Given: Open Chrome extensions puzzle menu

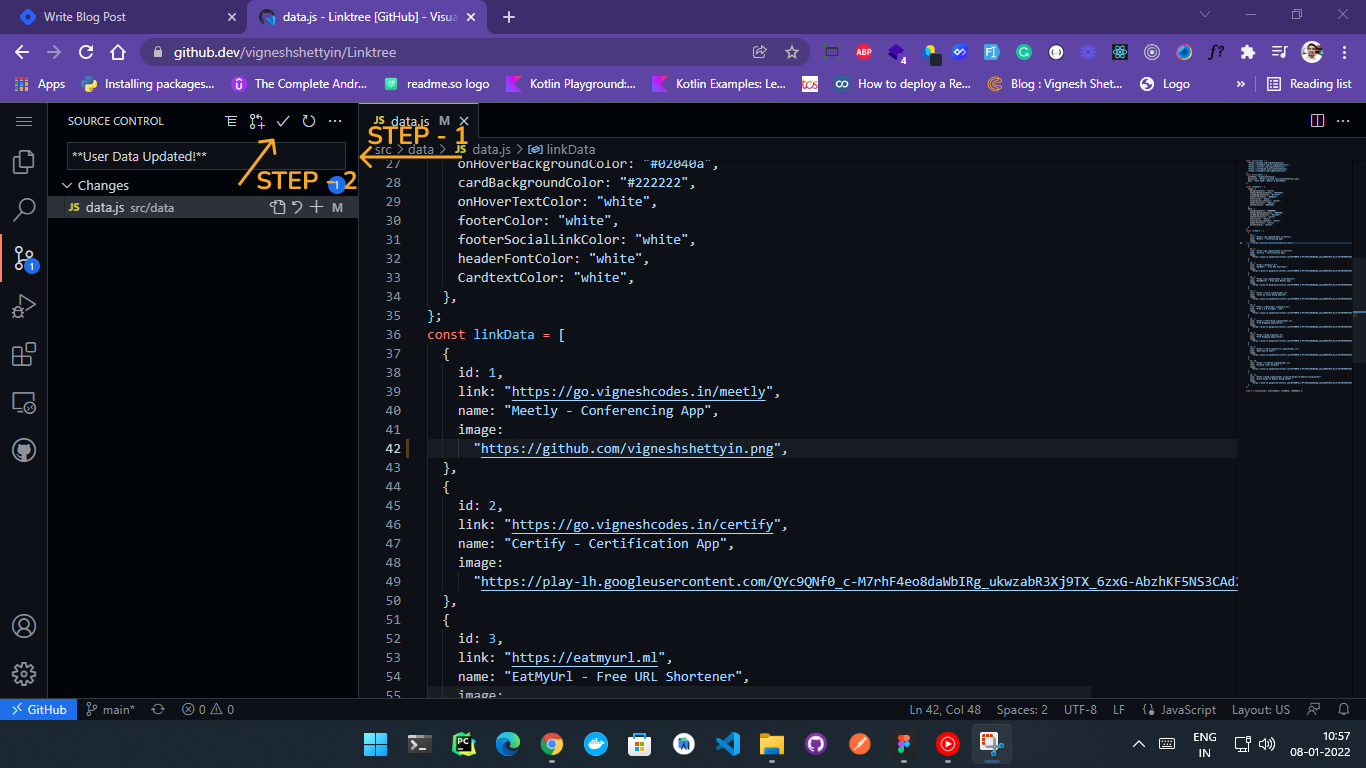Looking at the screenshot, I should [1248, 52].
